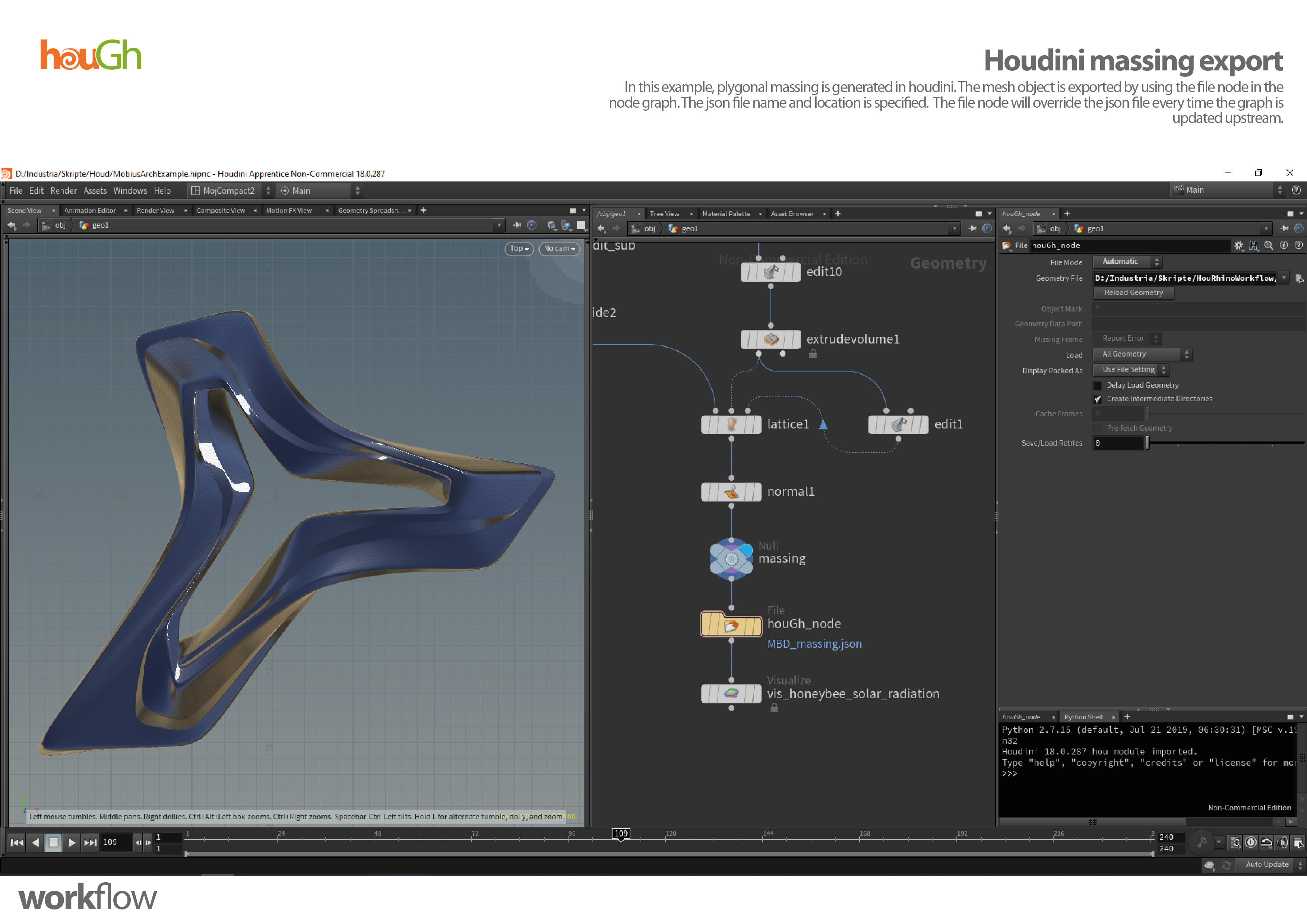Toggle Pre-fetch Geometry checkbox
The image size is (1307, 924).
point(1098,429)
